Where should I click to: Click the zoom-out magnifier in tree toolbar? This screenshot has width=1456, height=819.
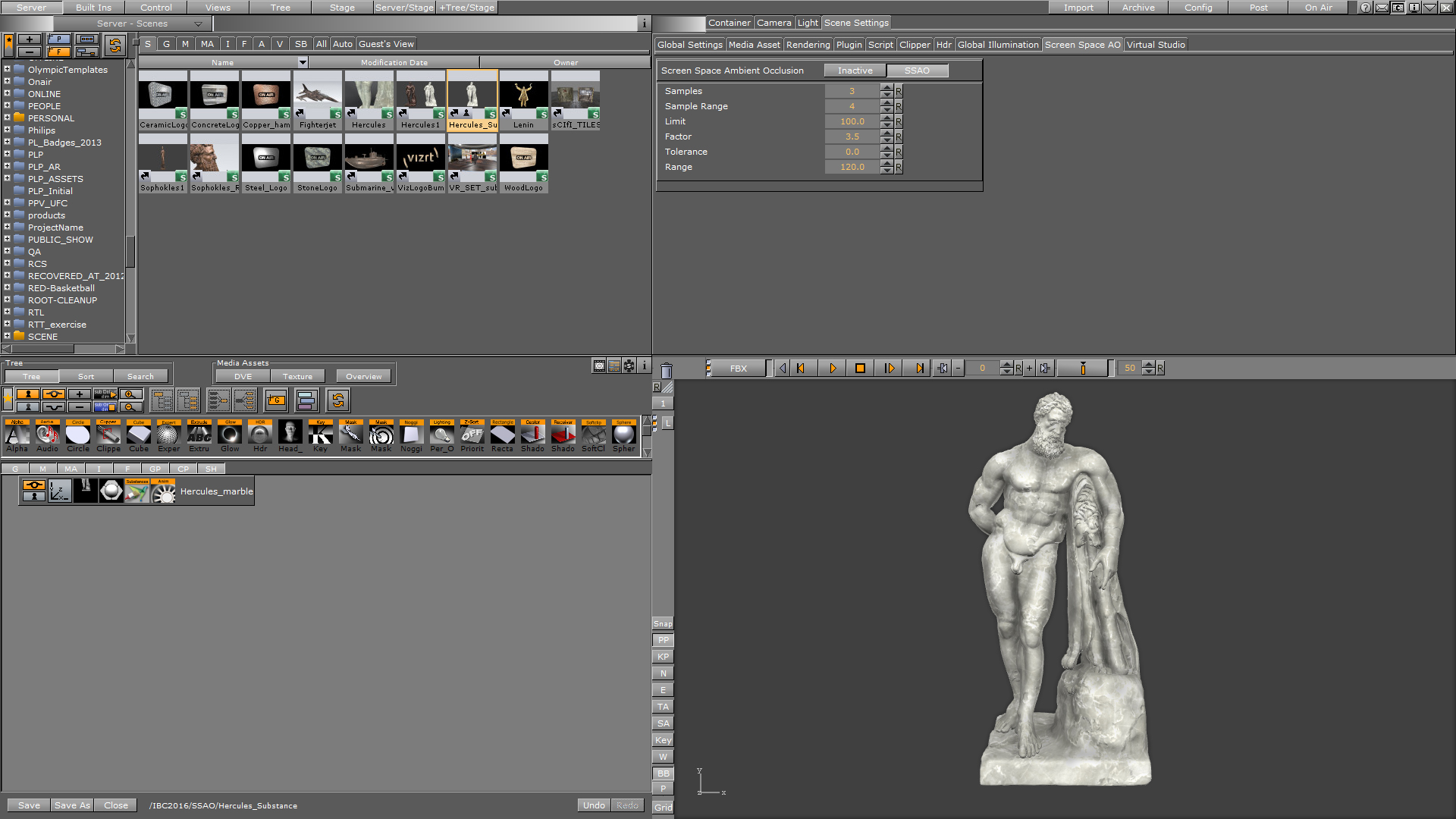click(x=131, y=406)
